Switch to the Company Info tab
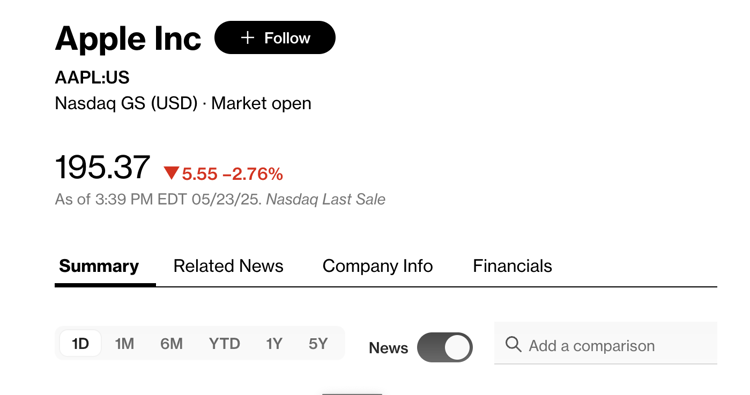Screen dimensions: 750x395 [377, 266]
